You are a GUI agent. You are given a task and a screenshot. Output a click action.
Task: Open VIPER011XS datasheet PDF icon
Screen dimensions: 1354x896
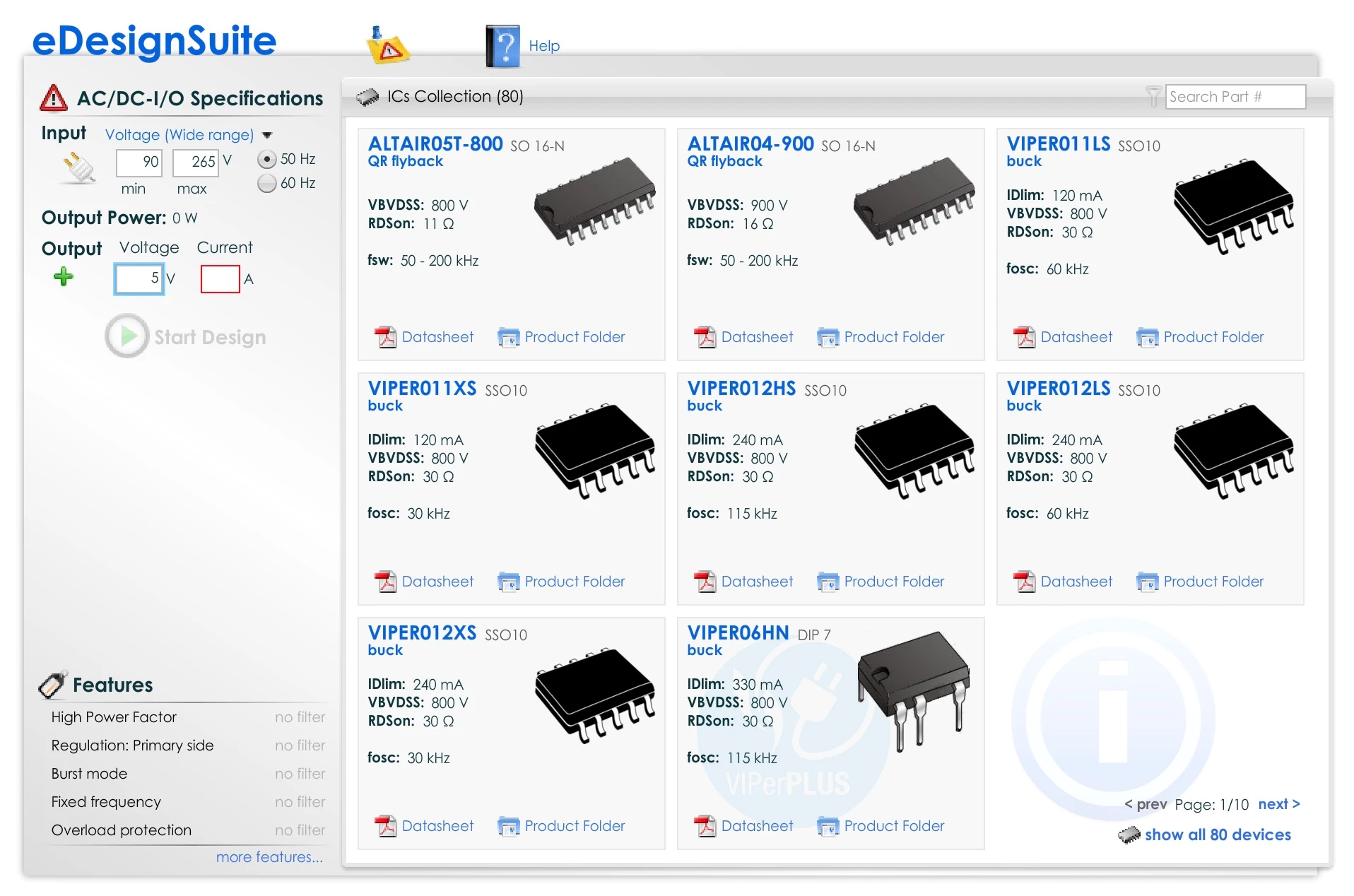[x=385, y=582]
